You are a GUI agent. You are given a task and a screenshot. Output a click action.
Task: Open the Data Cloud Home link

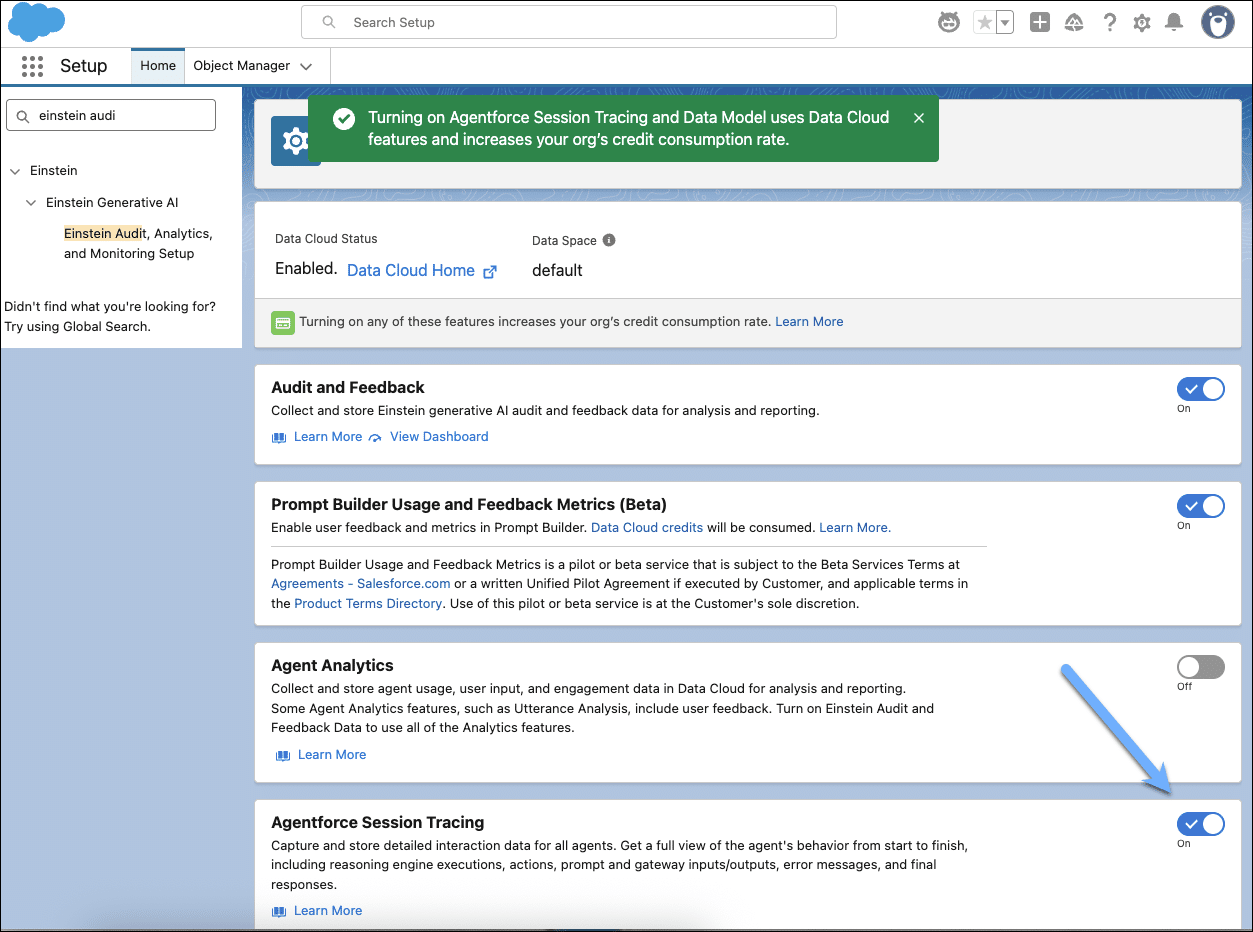[411, 270]
